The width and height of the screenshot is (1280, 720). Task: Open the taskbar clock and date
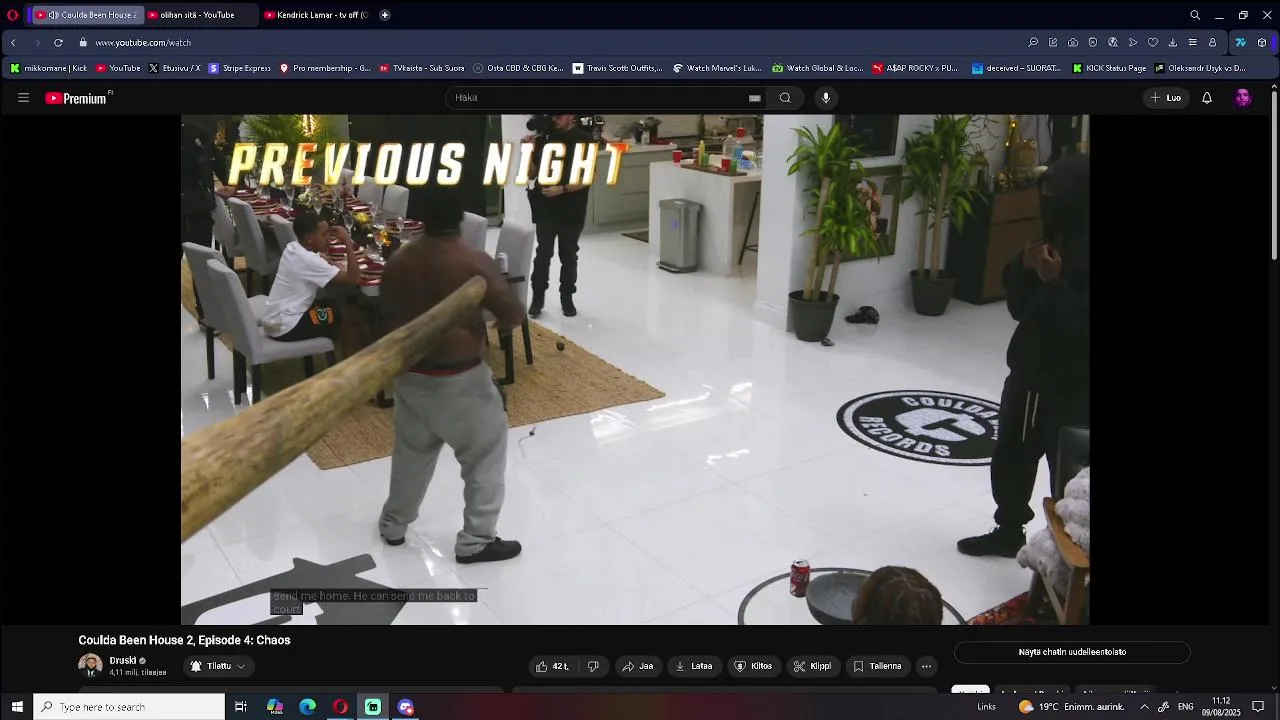click(x=1221, y=707)
